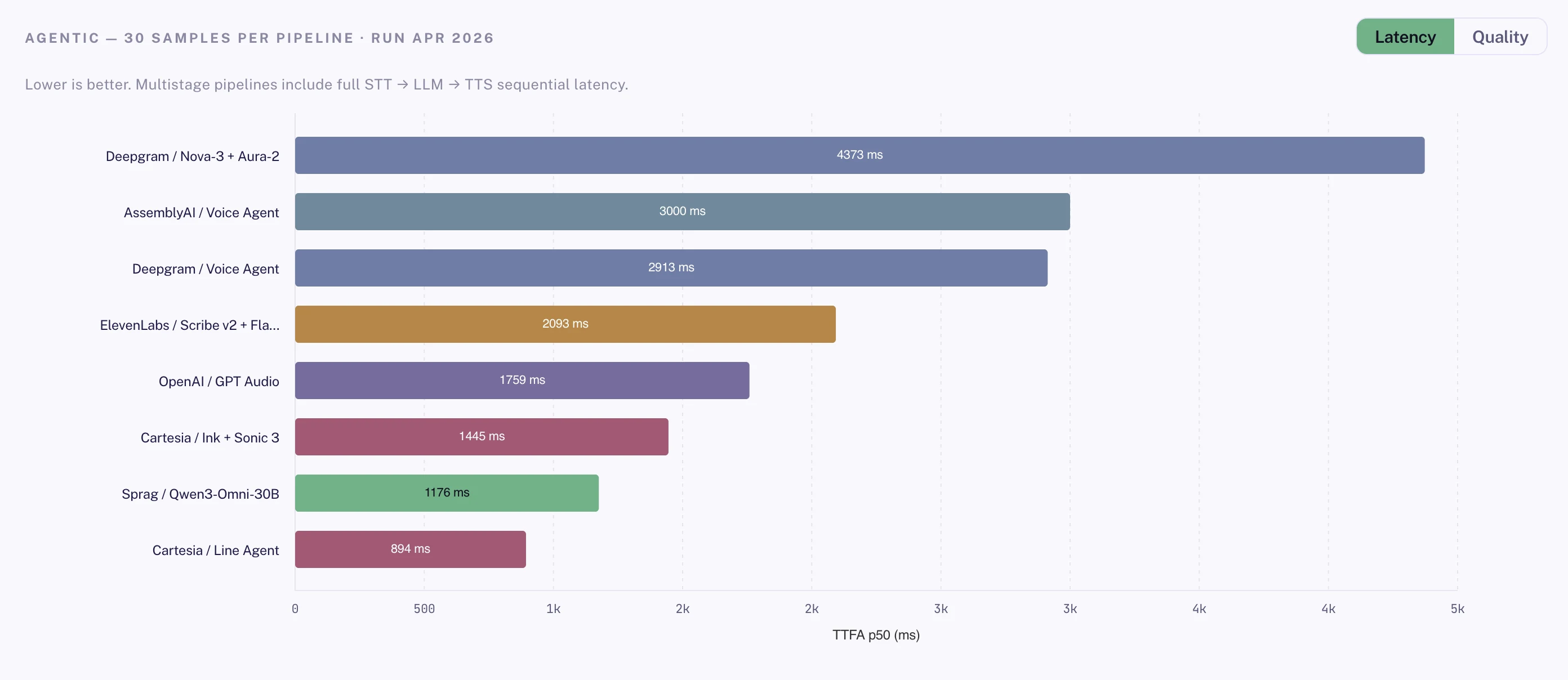Click the 'Sprag / Qwen3-Omni-30B' label
Screen dimensions: 1568x680
201,494
